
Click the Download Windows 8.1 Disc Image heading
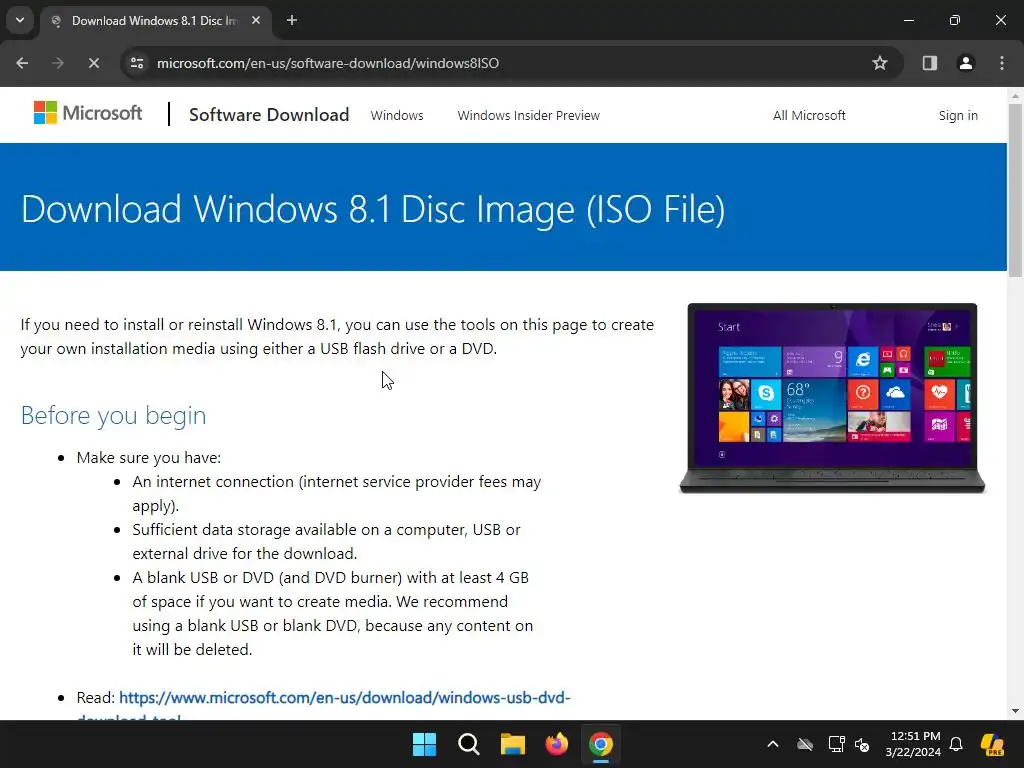(x=373, y=209)
